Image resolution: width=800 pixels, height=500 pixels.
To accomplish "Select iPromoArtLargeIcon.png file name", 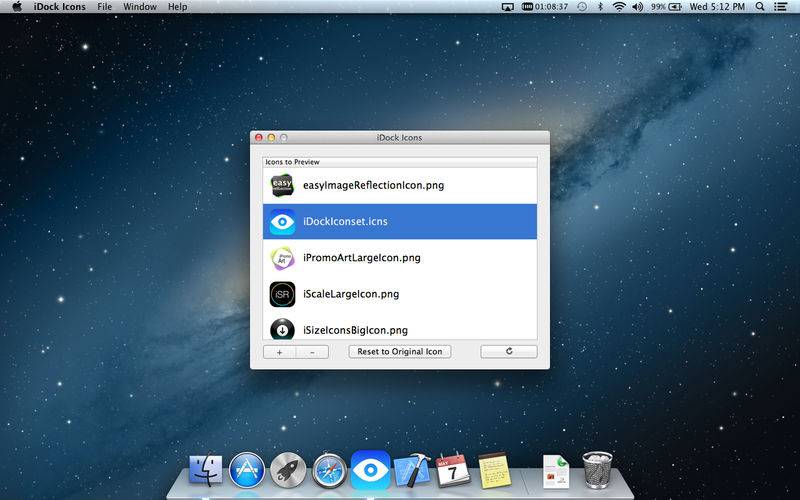I will 362,258.
